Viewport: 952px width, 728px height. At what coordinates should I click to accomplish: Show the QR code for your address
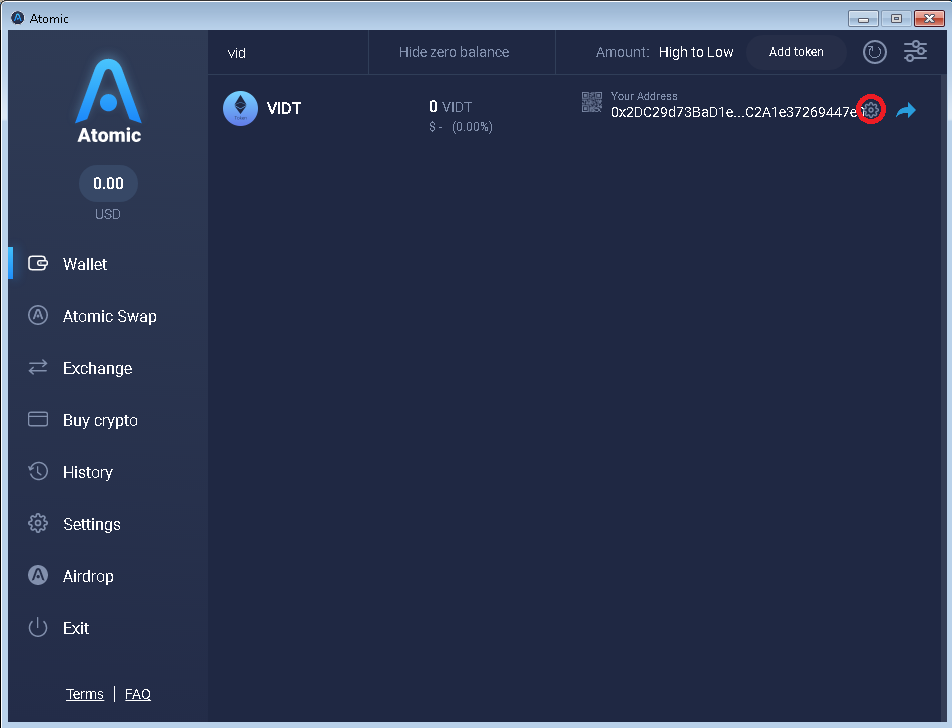click(591, 102)
